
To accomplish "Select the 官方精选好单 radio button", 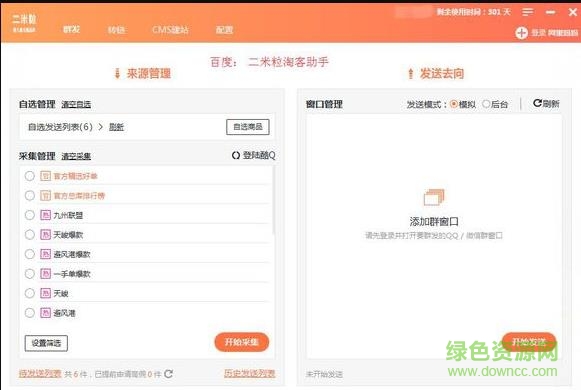I will (30, 176).
